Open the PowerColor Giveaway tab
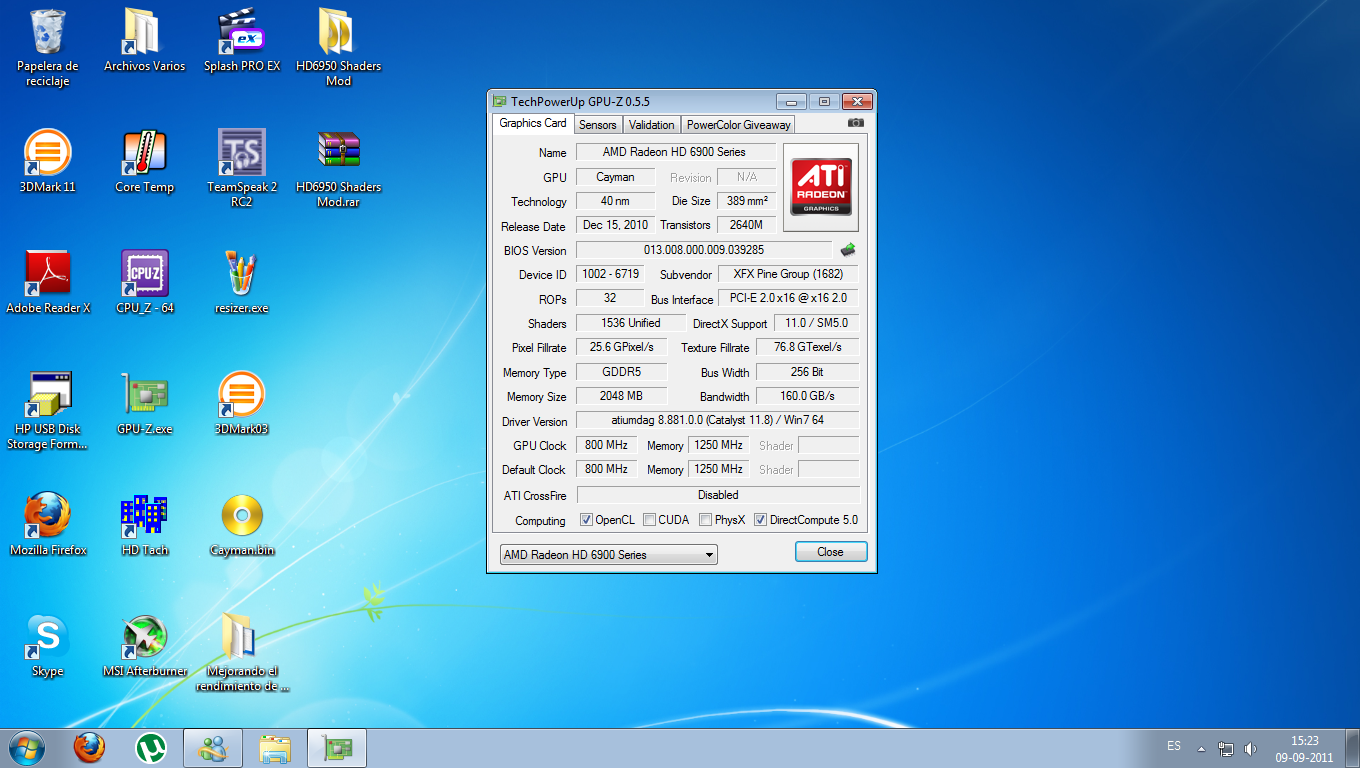 click(739, 125)
